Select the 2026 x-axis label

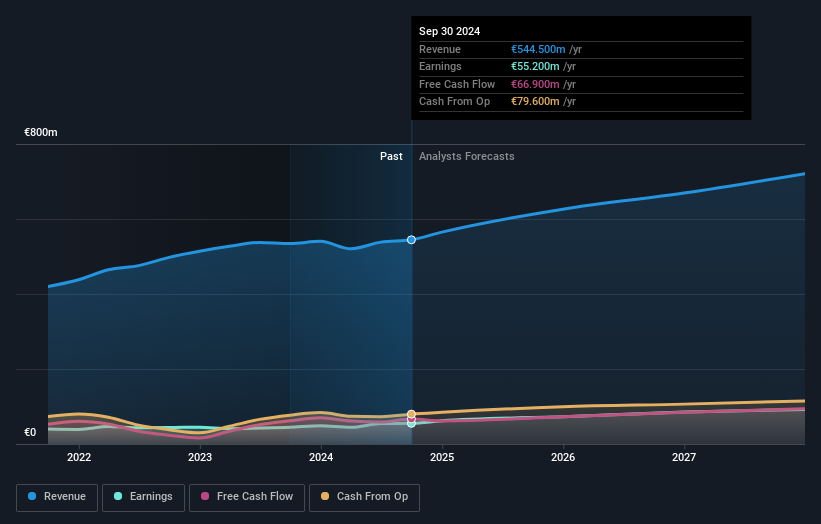point(563,457)
